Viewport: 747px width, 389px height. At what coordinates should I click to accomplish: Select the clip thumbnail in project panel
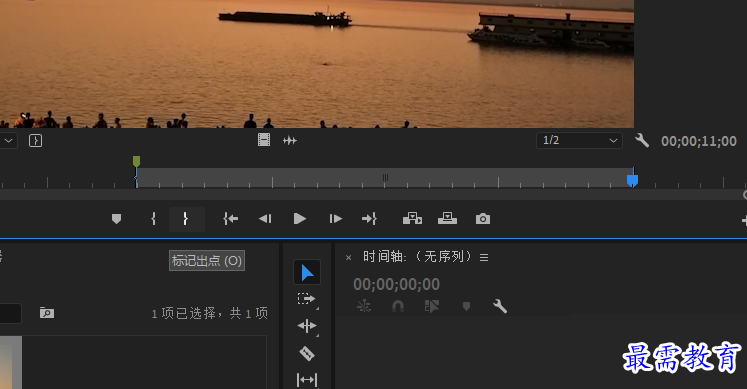(x=11, y=362)
